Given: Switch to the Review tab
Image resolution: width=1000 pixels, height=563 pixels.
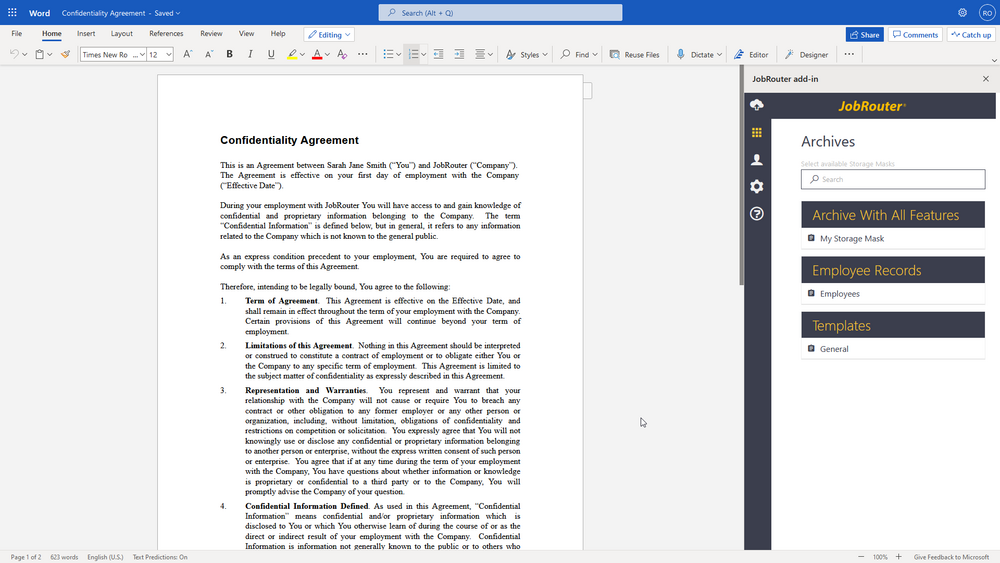Looking at the screenshot, I should coord(211,34).
